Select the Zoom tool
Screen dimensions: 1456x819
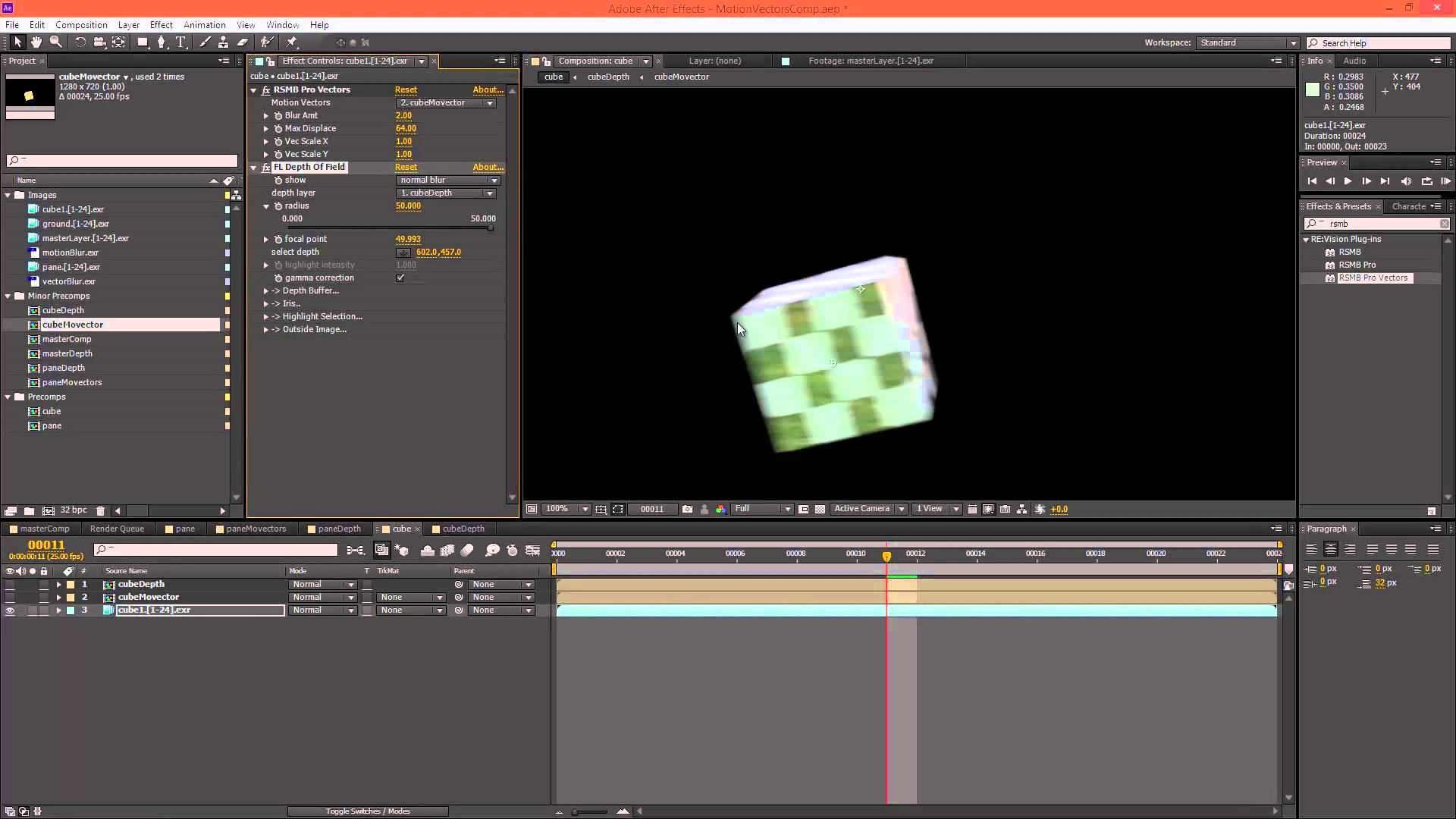tap(56, 42)
